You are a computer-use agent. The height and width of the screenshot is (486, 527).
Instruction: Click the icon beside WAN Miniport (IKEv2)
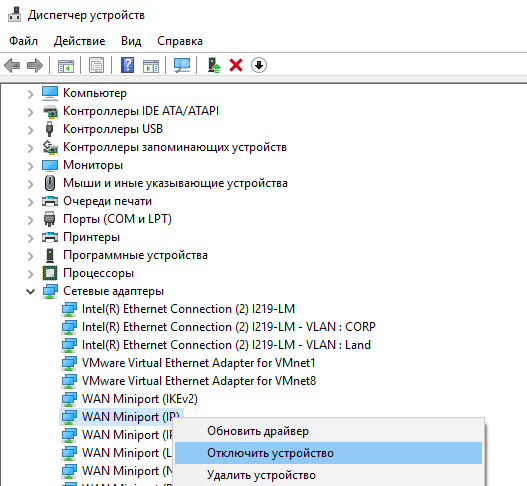[69, 399]
